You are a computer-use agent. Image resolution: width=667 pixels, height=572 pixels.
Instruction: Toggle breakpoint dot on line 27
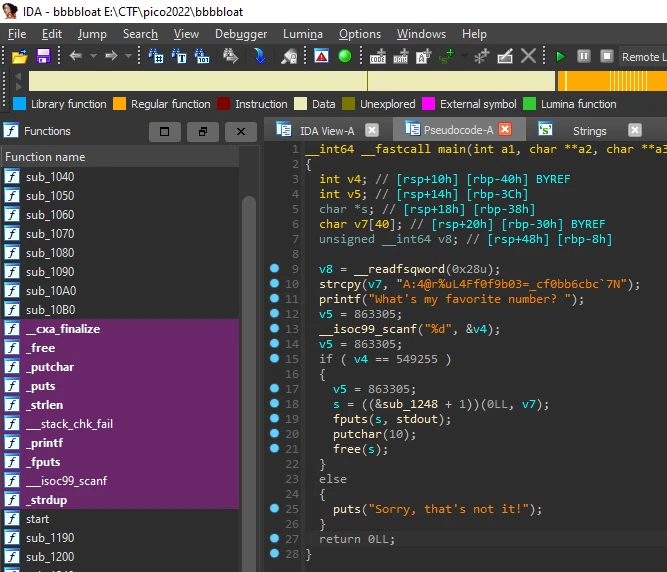[274, 538]
